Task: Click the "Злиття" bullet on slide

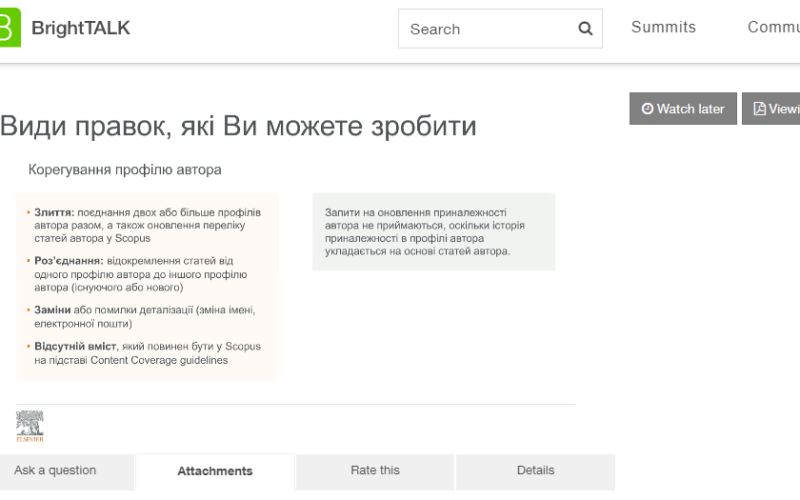Action: (147, 225)
